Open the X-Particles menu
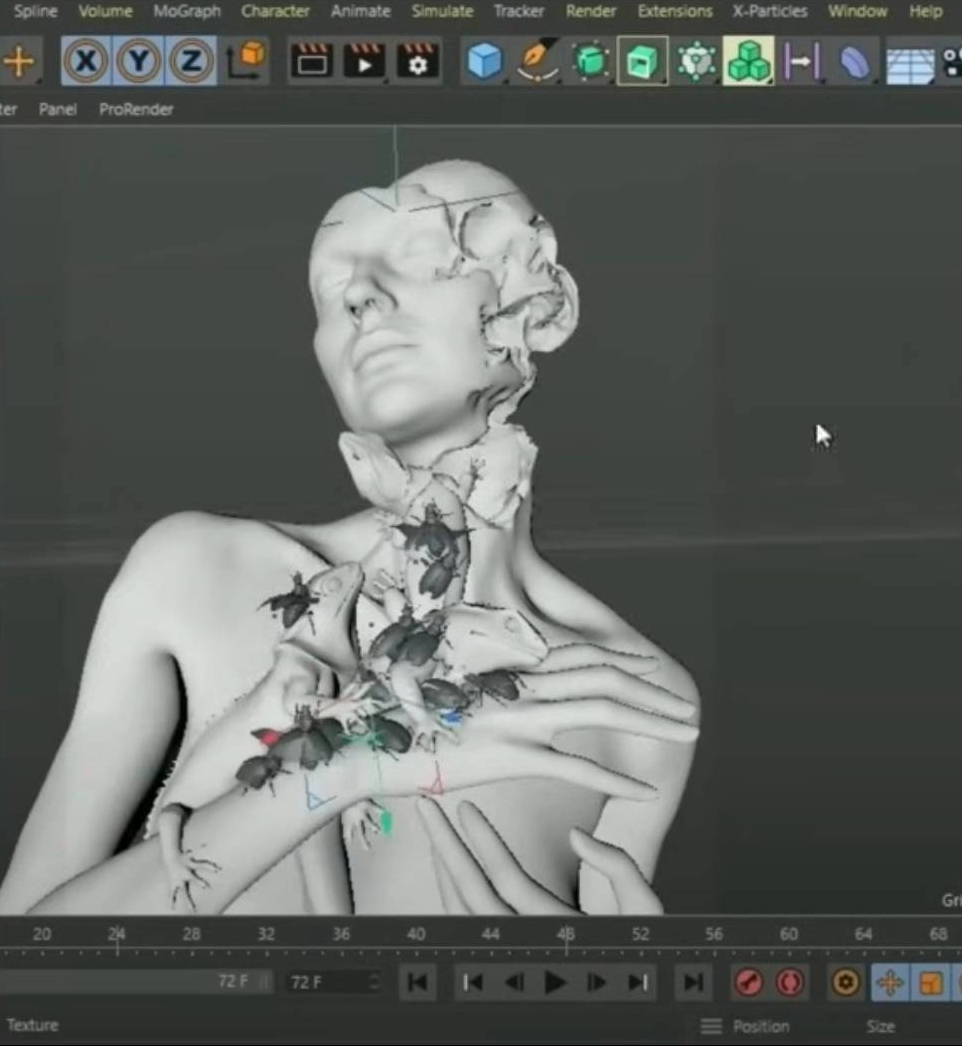The image size is (962, 1046). tap(769, 11)
